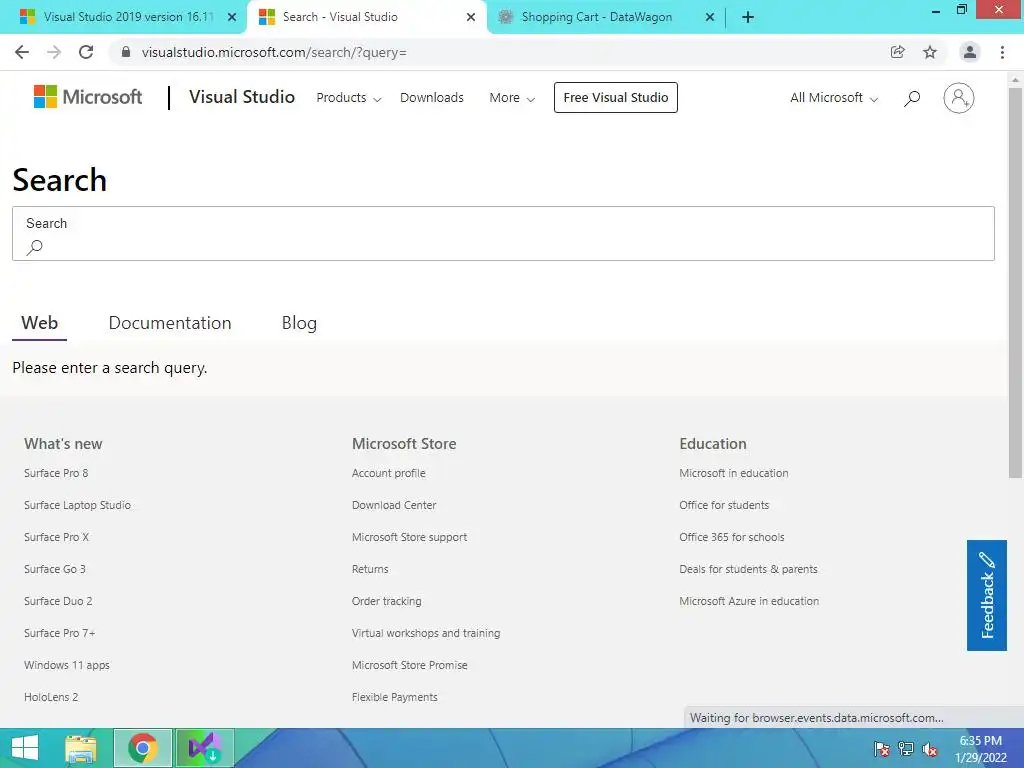The width and height of the screenshot is (1024, 768).
Task: Open Chrome three-dot menu
Action: click(x=1002, y=52)
